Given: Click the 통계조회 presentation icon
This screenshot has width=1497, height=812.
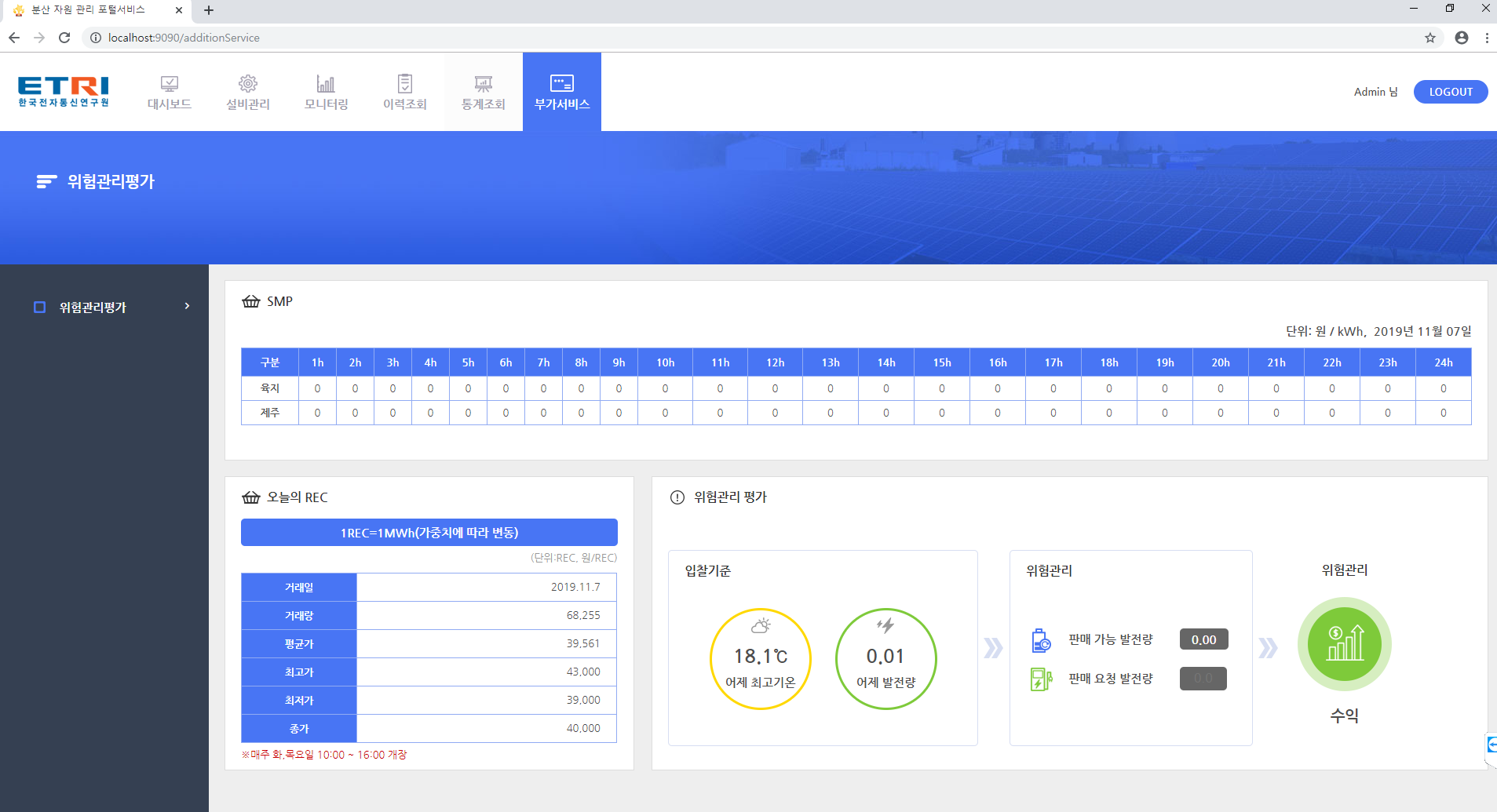Looking at the screenshot, I should point(484,83).
